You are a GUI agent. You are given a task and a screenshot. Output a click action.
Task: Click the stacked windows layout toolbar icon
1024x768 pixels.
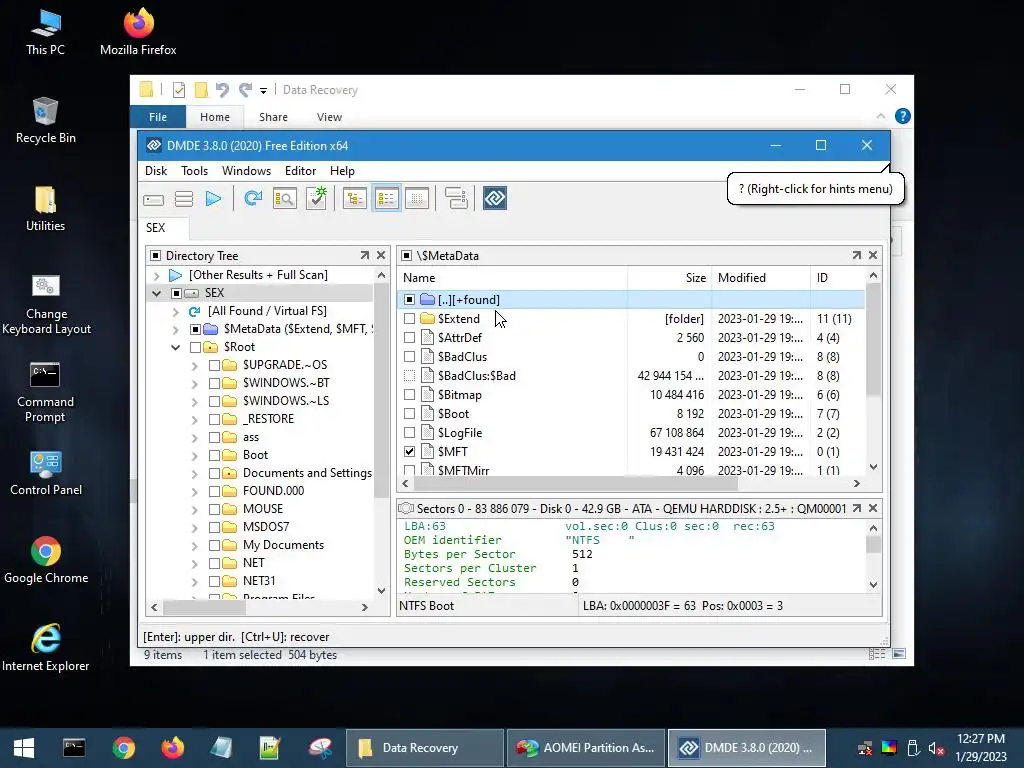pyautogui.click(x=456, y=199)
